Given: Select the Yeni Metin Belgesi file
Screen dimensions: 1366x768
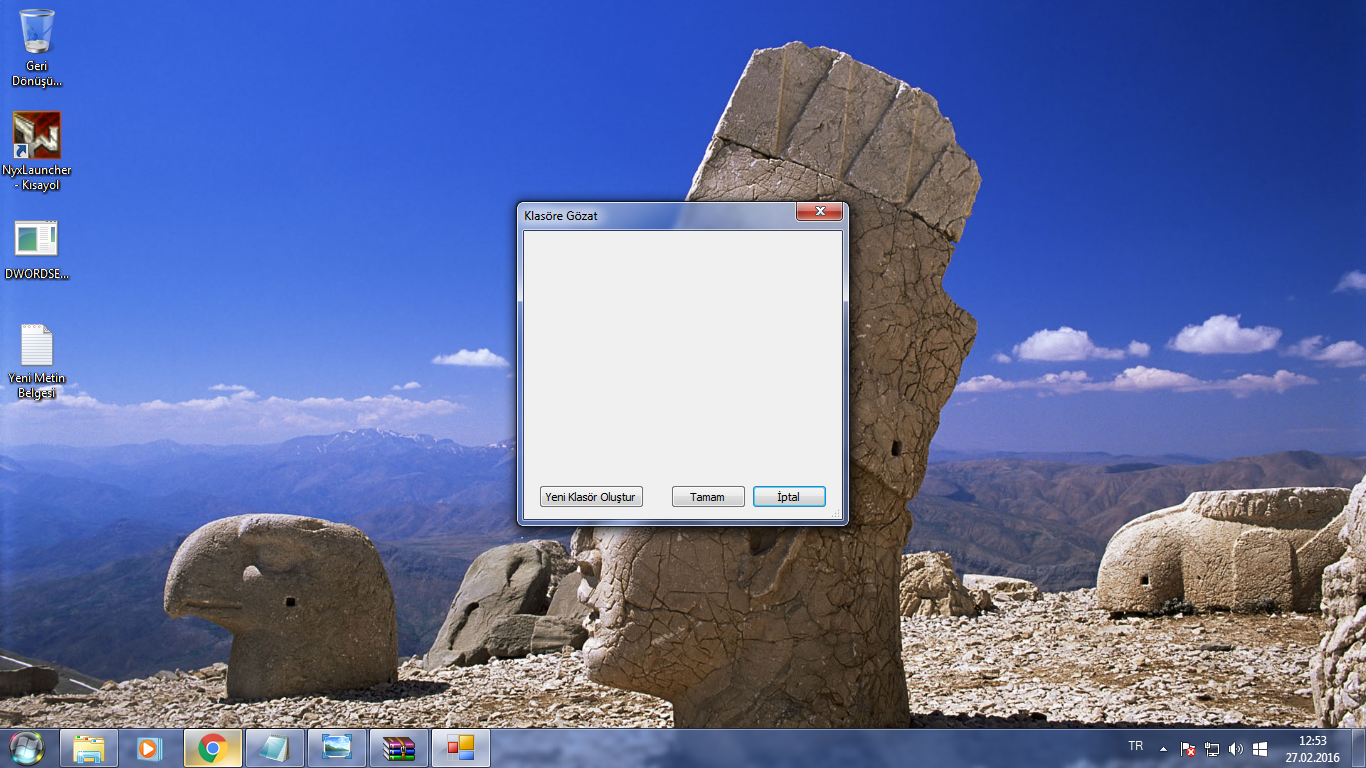Looking at the screenshot, I should [37, 361].
